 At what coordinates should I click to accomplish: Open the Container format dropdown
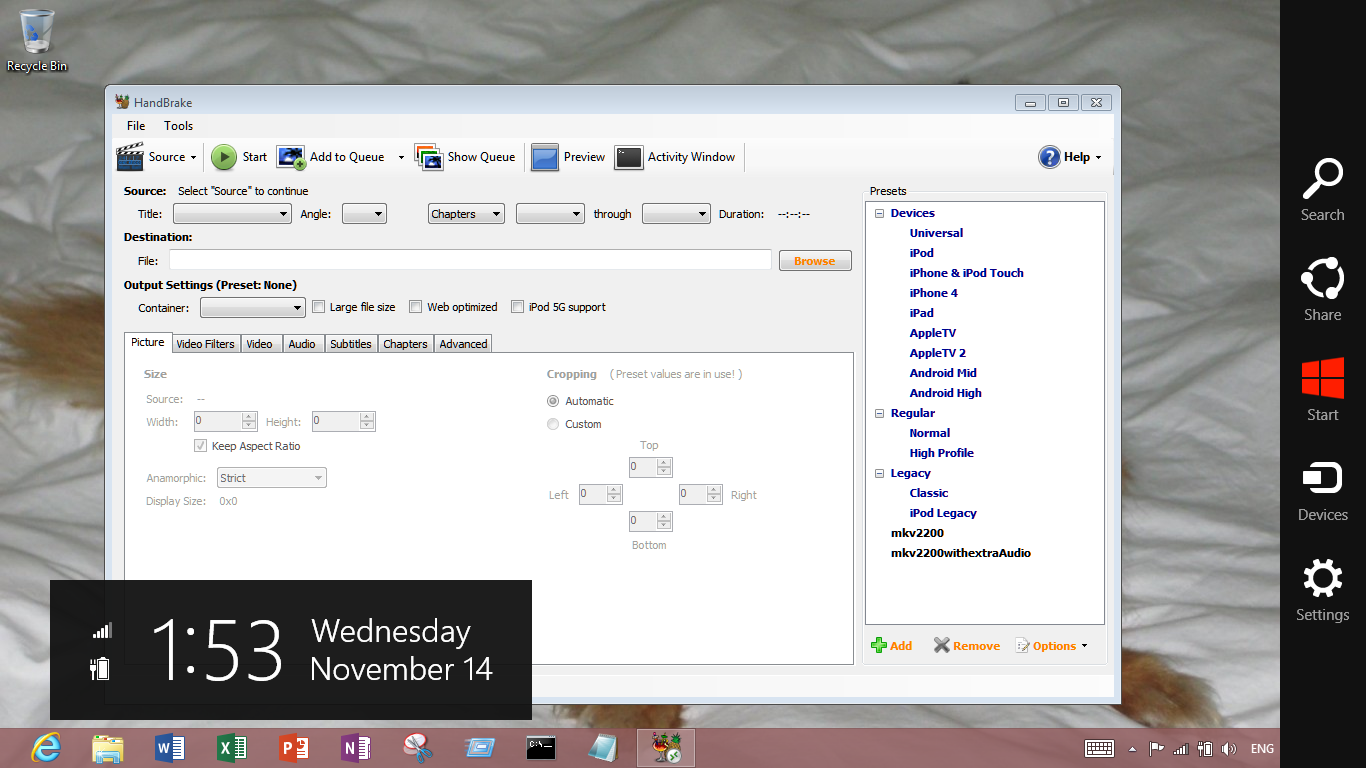pyautogui.click(x=252, y=307)
